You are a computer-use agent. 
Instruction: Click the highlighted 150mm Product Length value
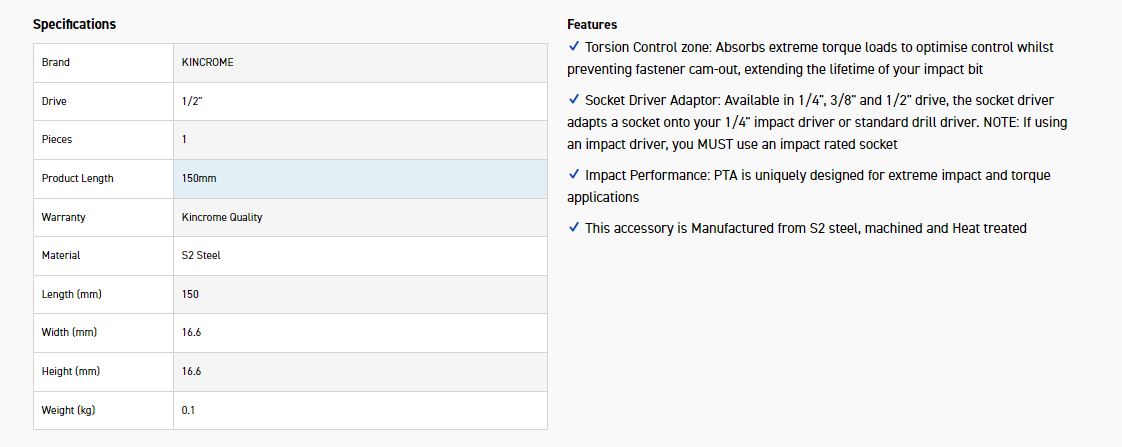coord(199,178)
